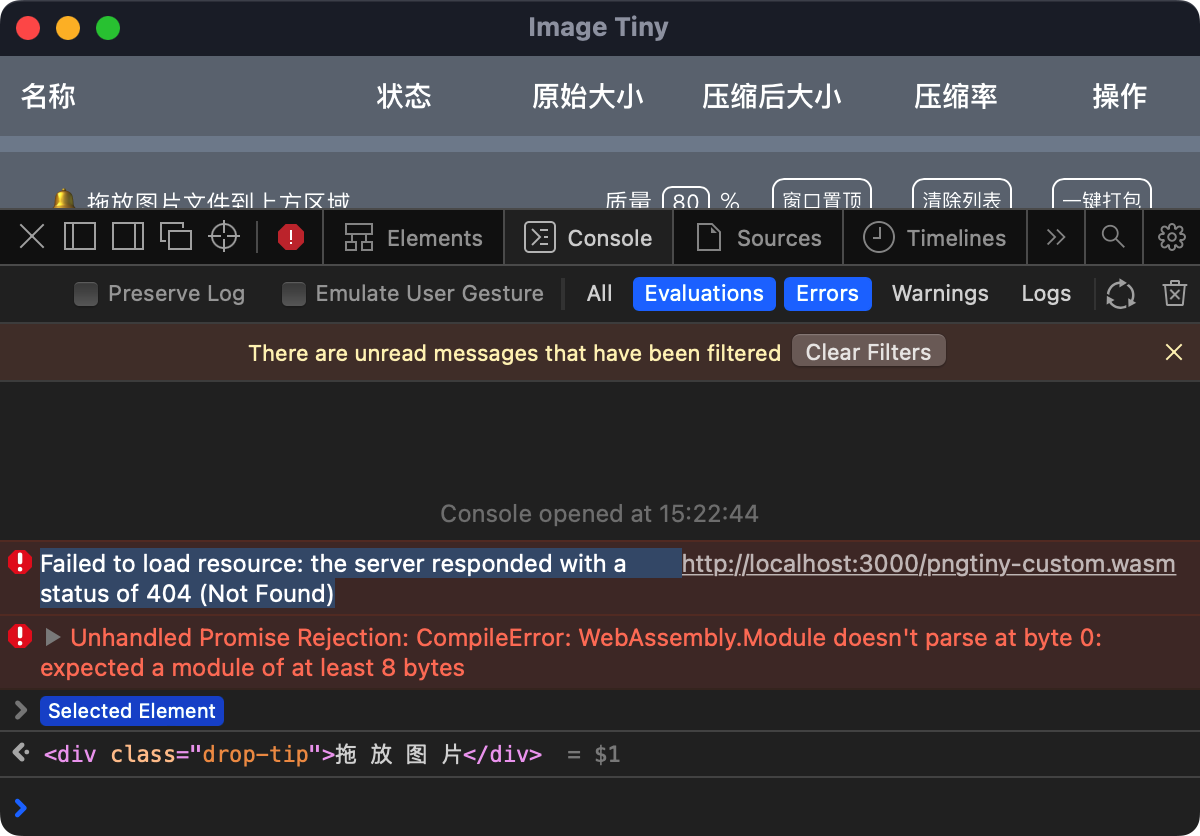The image size is (1200, 836).
Task: Dock inspector to the right side
Action: pos(128,237)
